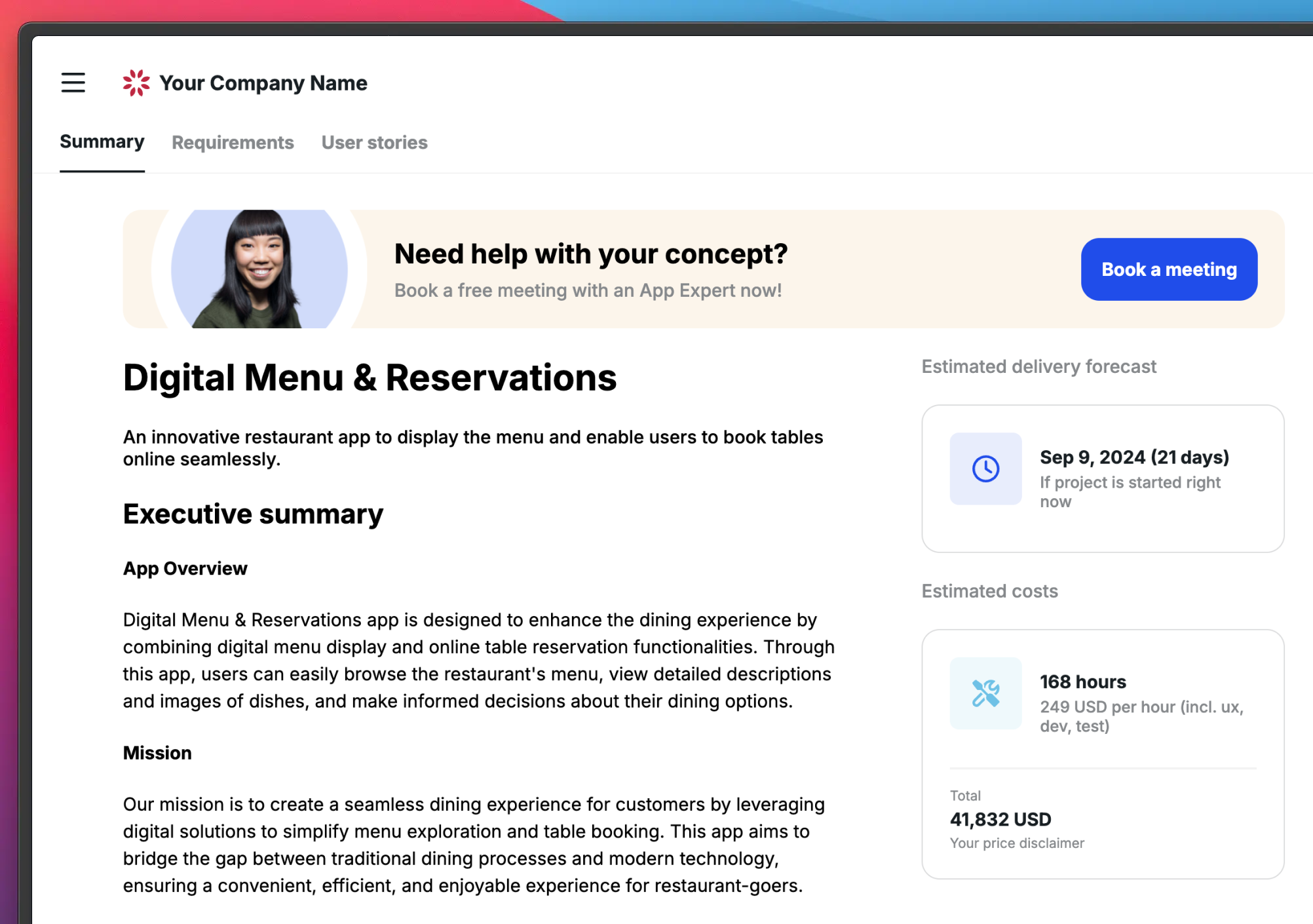The width and height of the screenshot is (1313, 924).
Task: Click the red starburst company logo
Action: point(136,83)
